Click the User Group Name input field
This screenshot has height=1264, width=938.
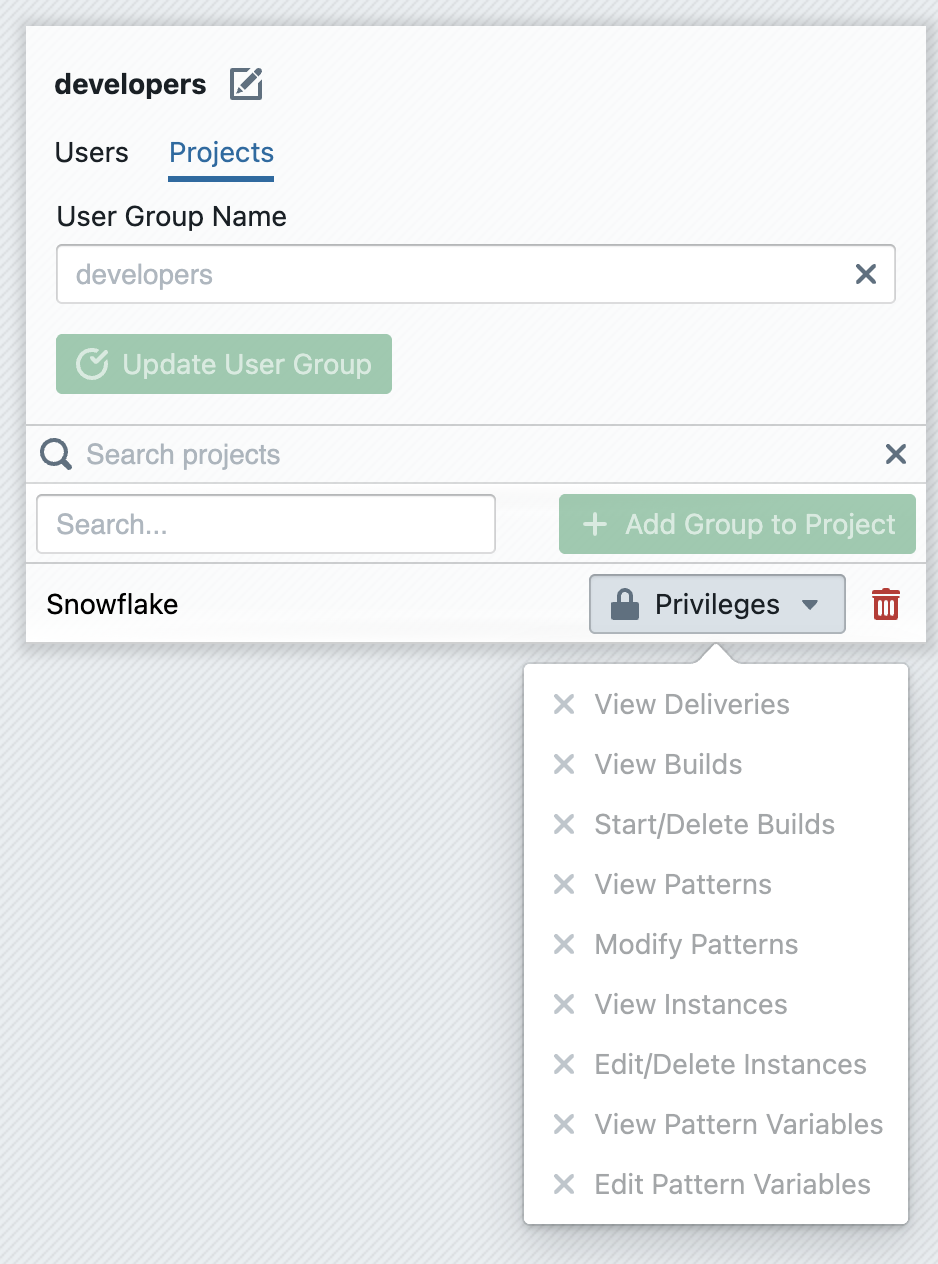[450, 275]
